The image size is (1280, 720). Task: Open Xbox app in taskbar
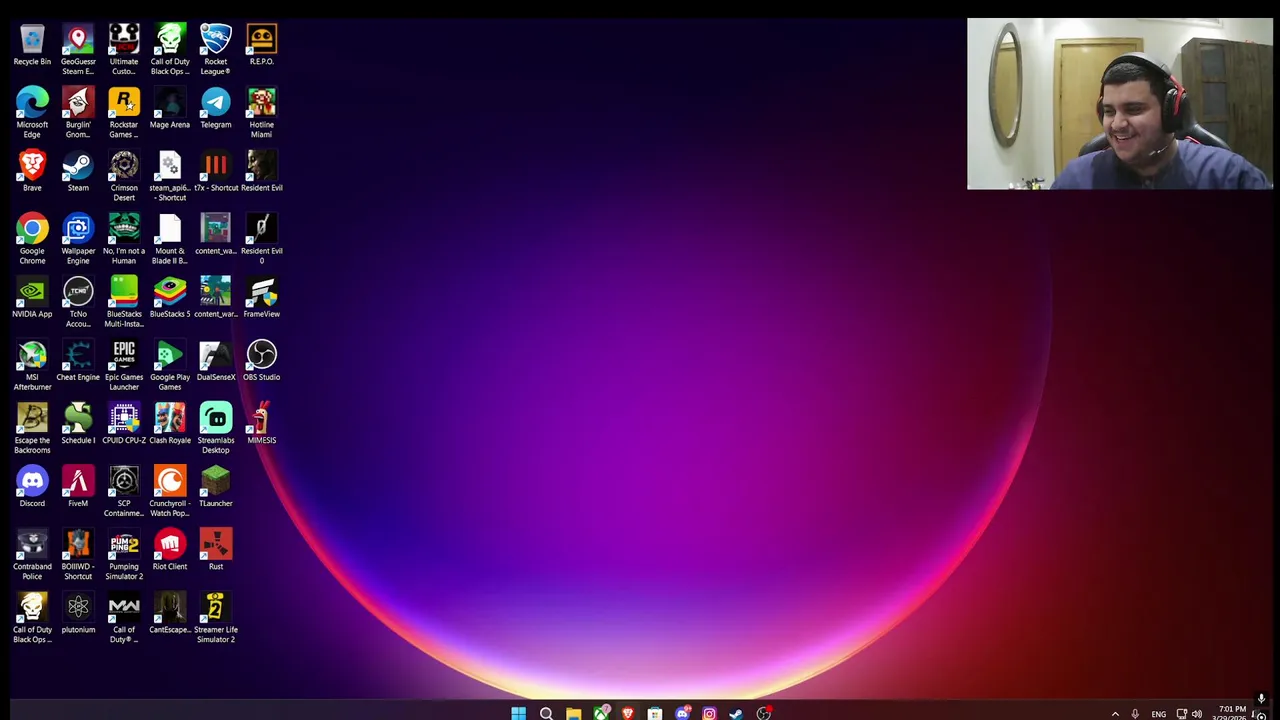coord(600,713)
